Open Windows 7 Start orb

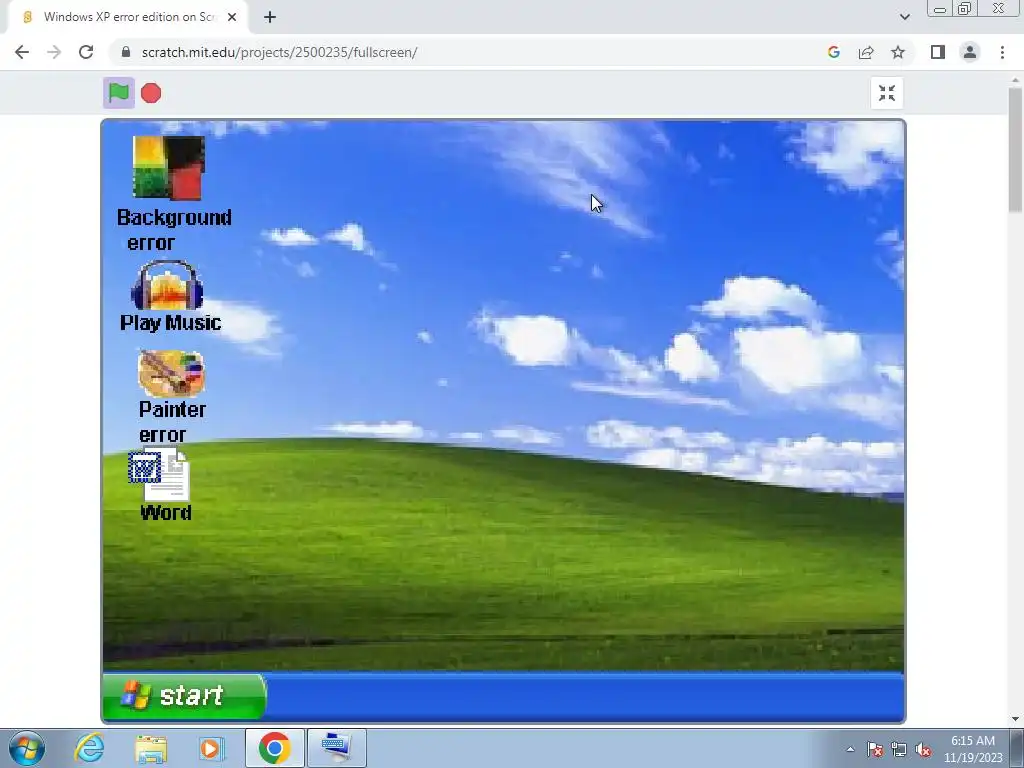[x=27, y=748]
